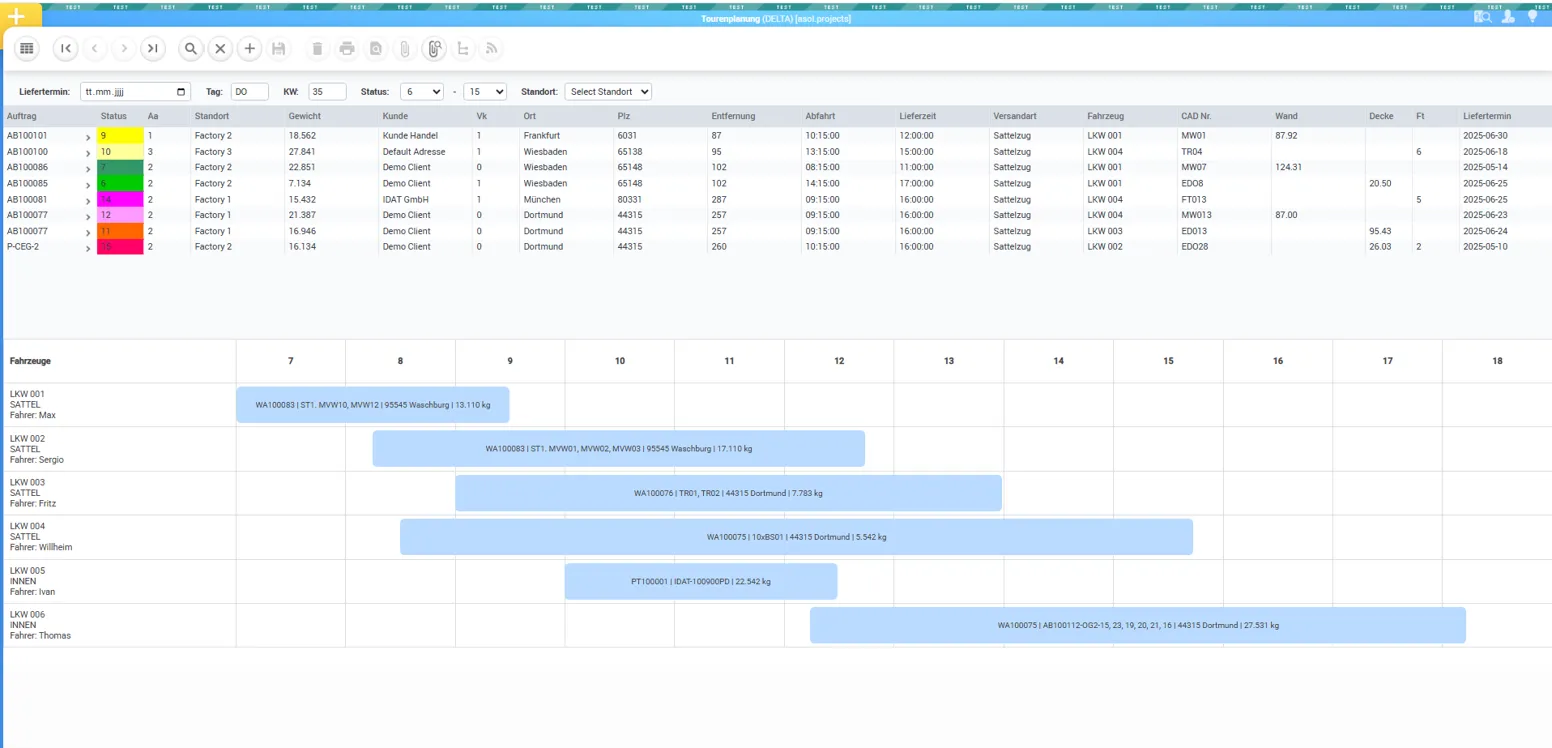Click hour 12 in timeline header
This screenshot has height=748, width=1552.
839,361
